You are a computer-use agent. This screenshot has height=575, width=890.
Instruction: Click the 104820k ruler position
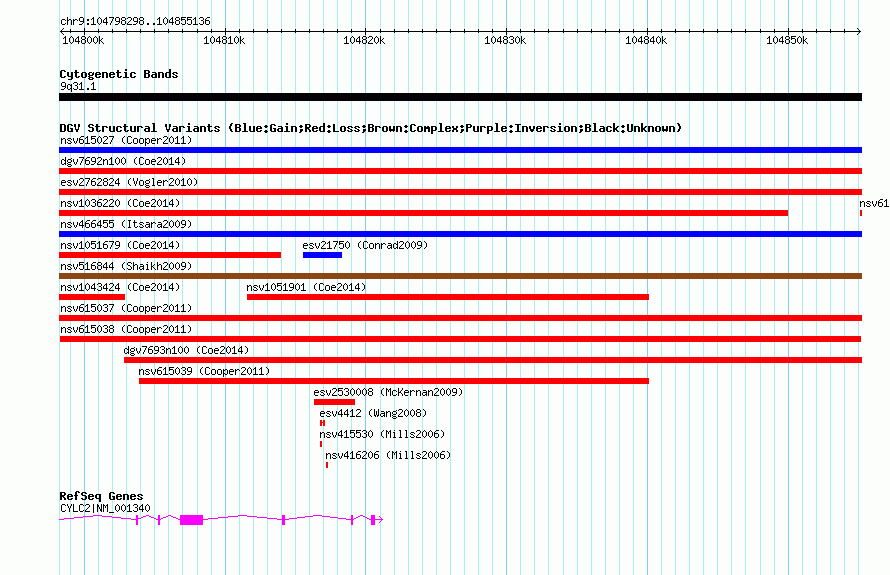tap(364, 40)
